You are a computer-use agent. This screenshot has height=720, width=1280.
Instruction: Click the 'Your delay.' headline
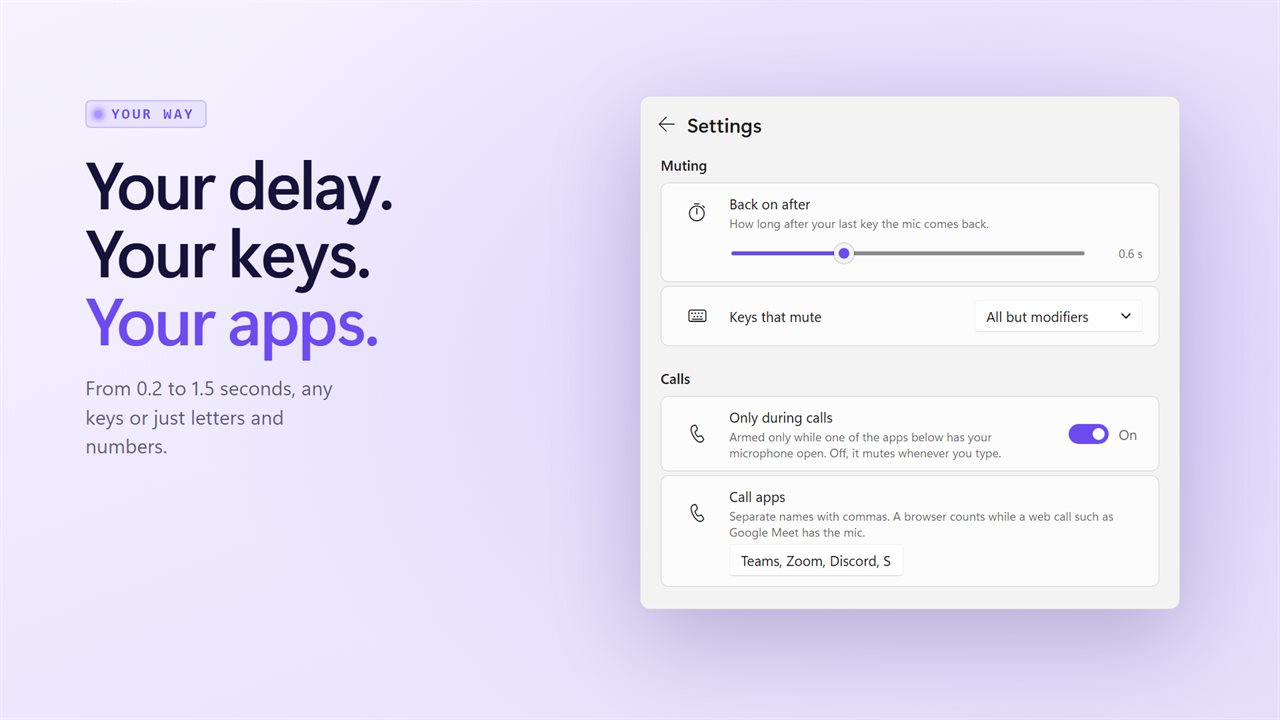(239, 187)
